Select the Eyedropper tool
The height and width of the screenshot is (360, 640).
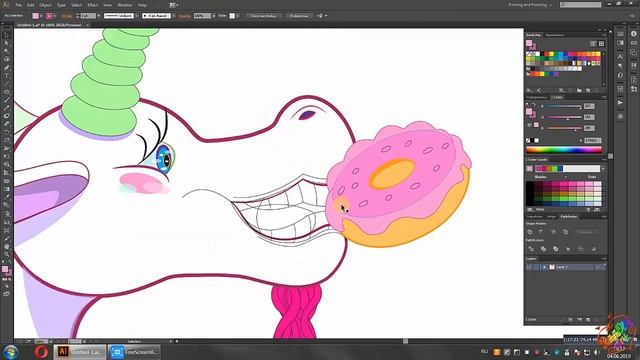pos(7,196)
